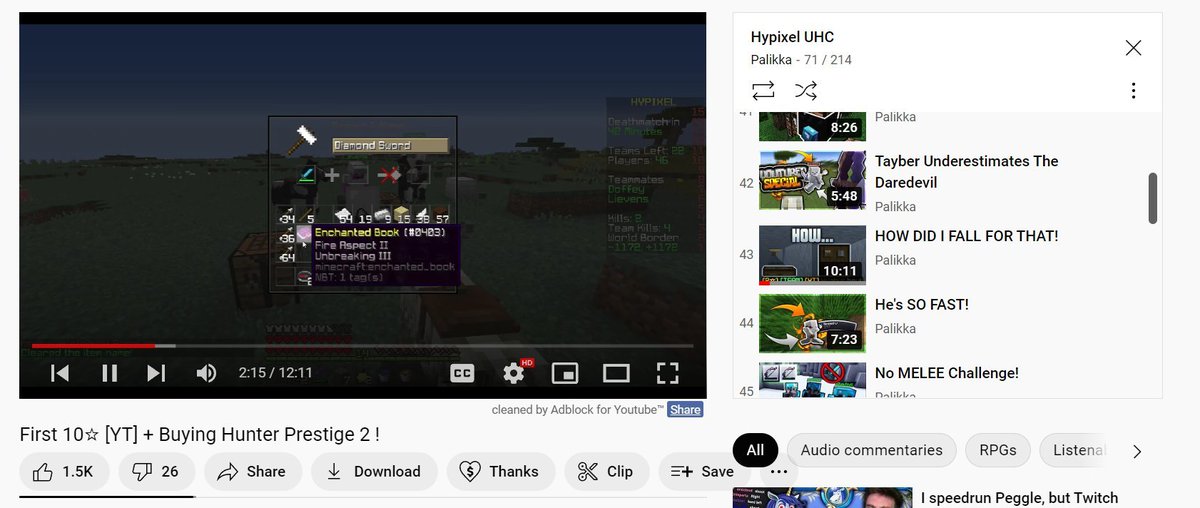Open the video settings gear
This screenshot has width=1200, height=508.
(514, 373)
